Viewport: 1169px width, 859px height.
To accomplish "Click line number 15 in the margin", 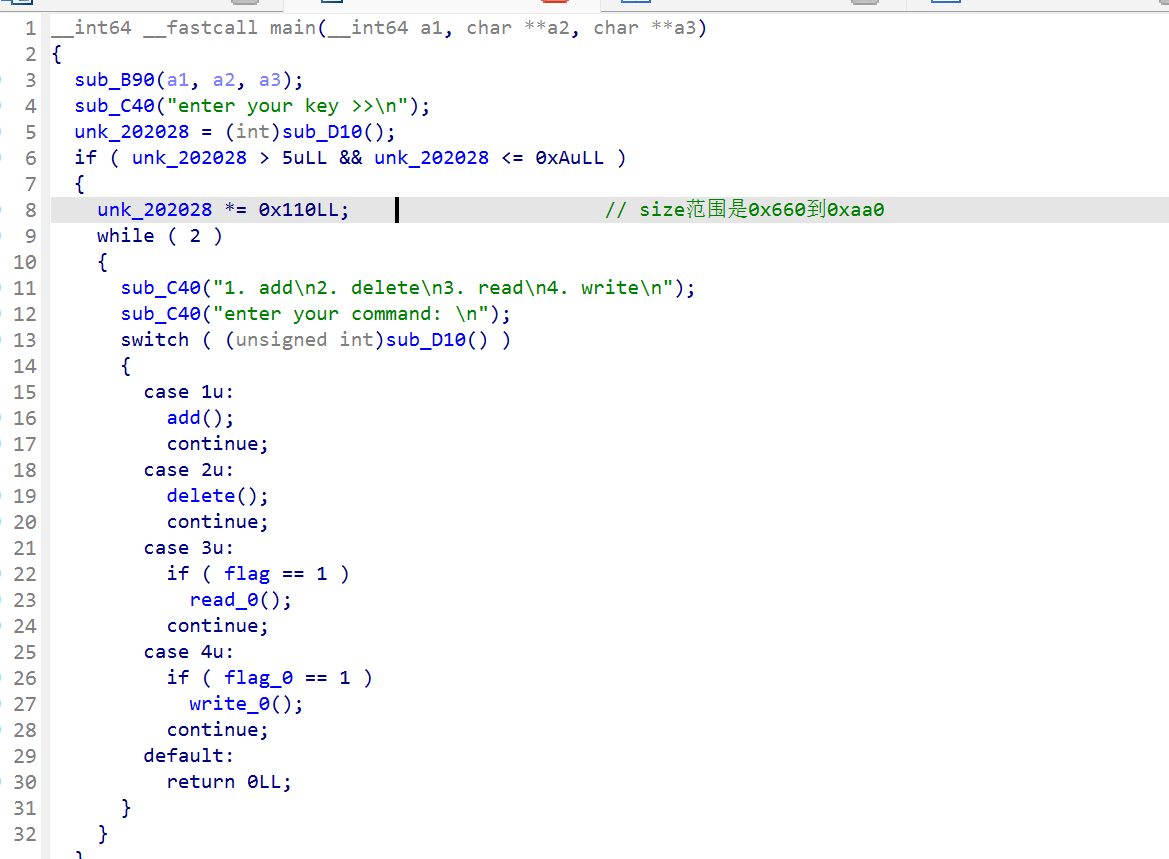I will point(25,391).
